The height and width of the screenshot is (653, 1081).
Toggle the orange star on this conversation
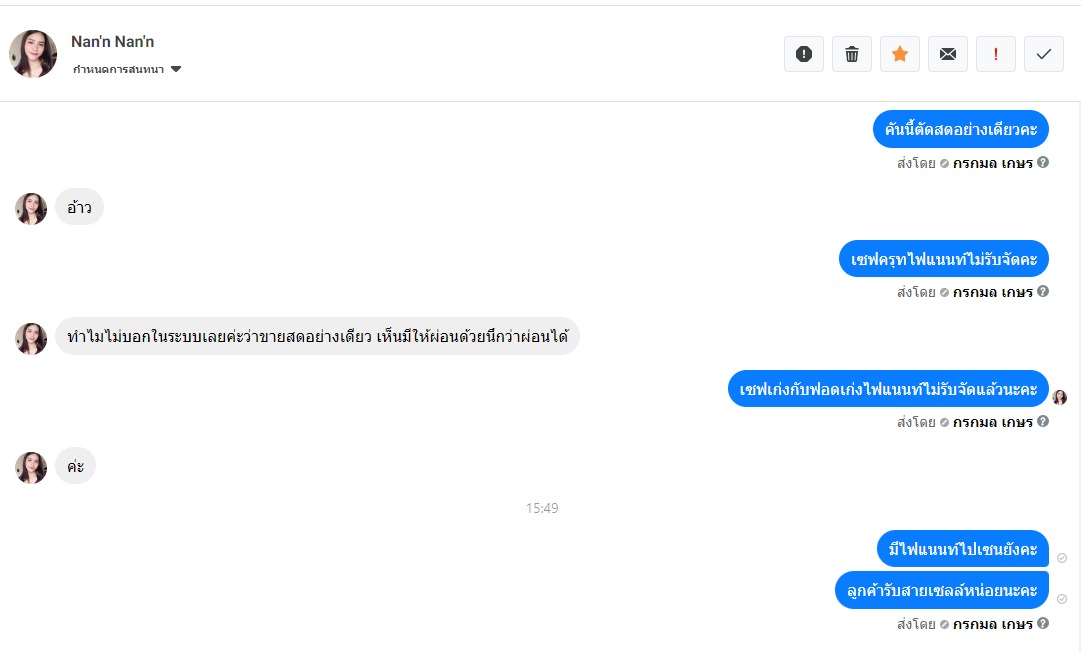pyautogui.click(x=900, y=54)
